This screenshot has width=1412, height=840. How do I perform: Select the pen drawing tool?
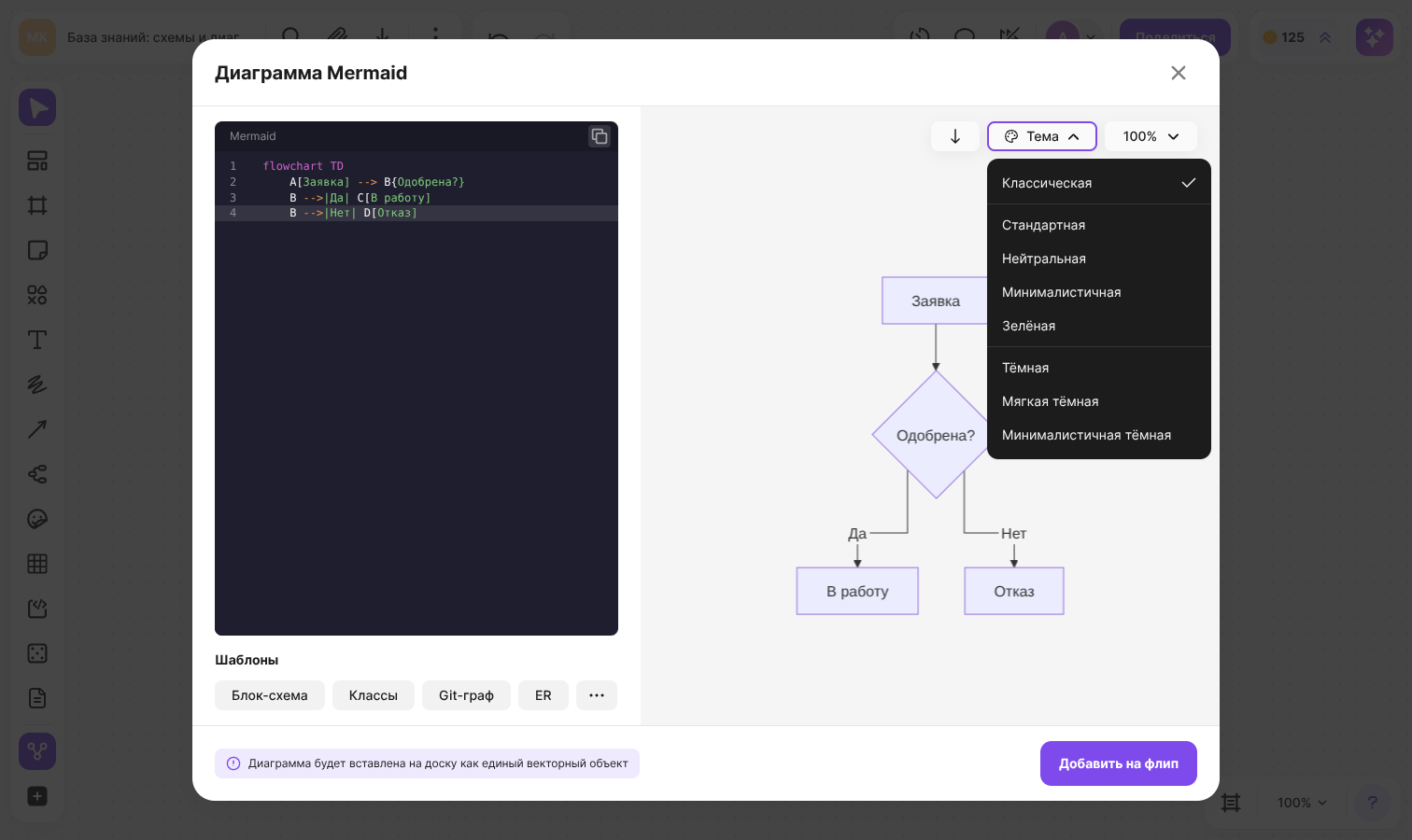37,385
